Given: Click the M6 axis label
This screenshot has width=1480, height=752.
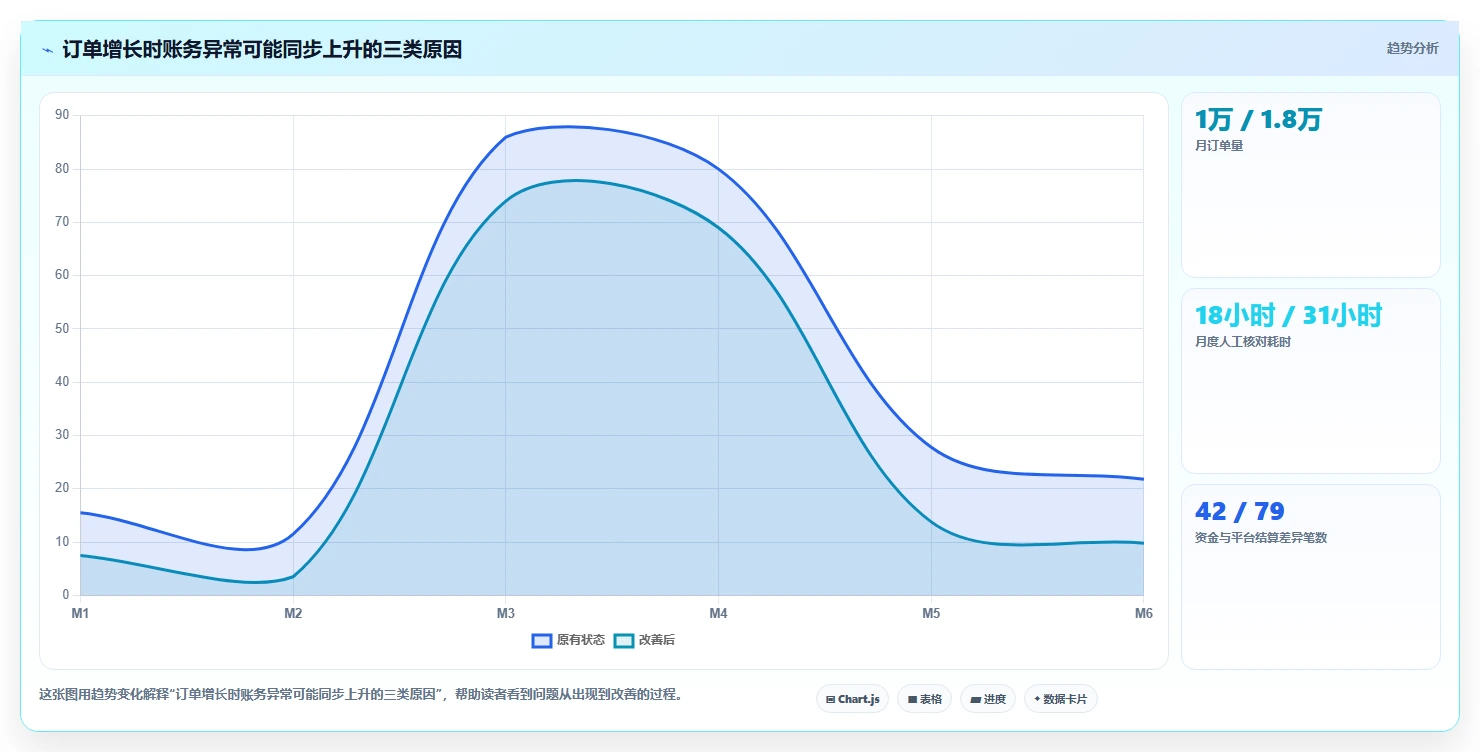Looking at the screenshot, I should 1143,613.
